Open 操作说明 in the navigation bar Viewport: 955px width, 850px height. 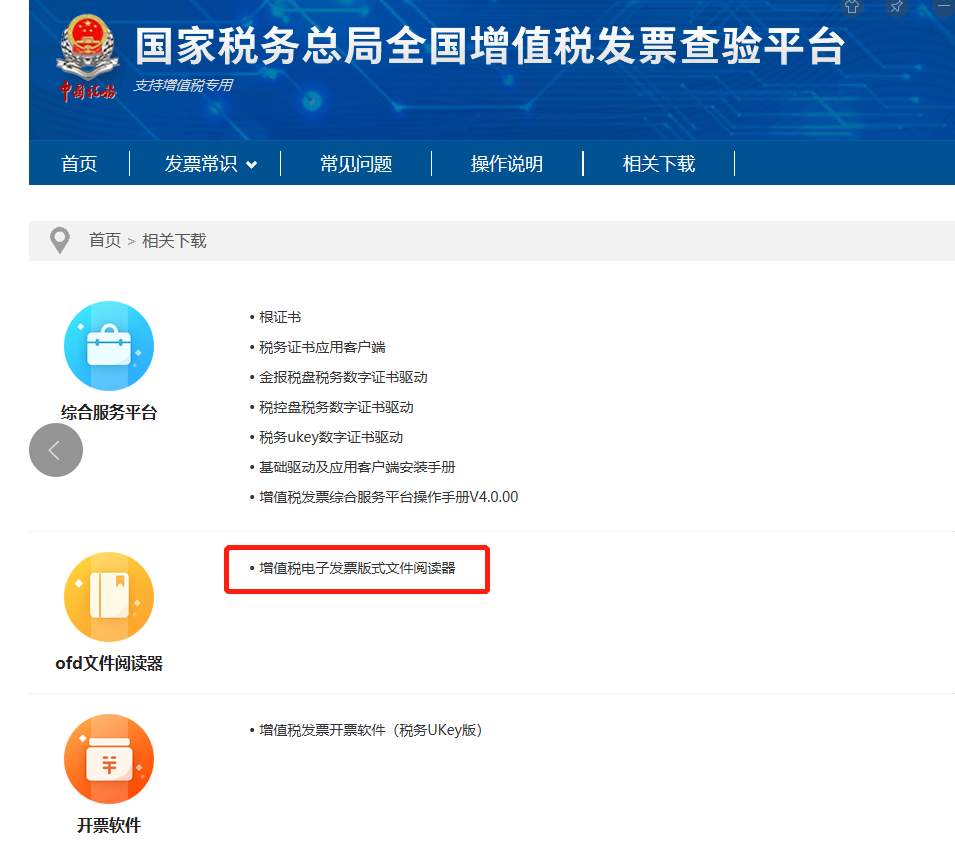pyautogui.click(x=507, y=164)
